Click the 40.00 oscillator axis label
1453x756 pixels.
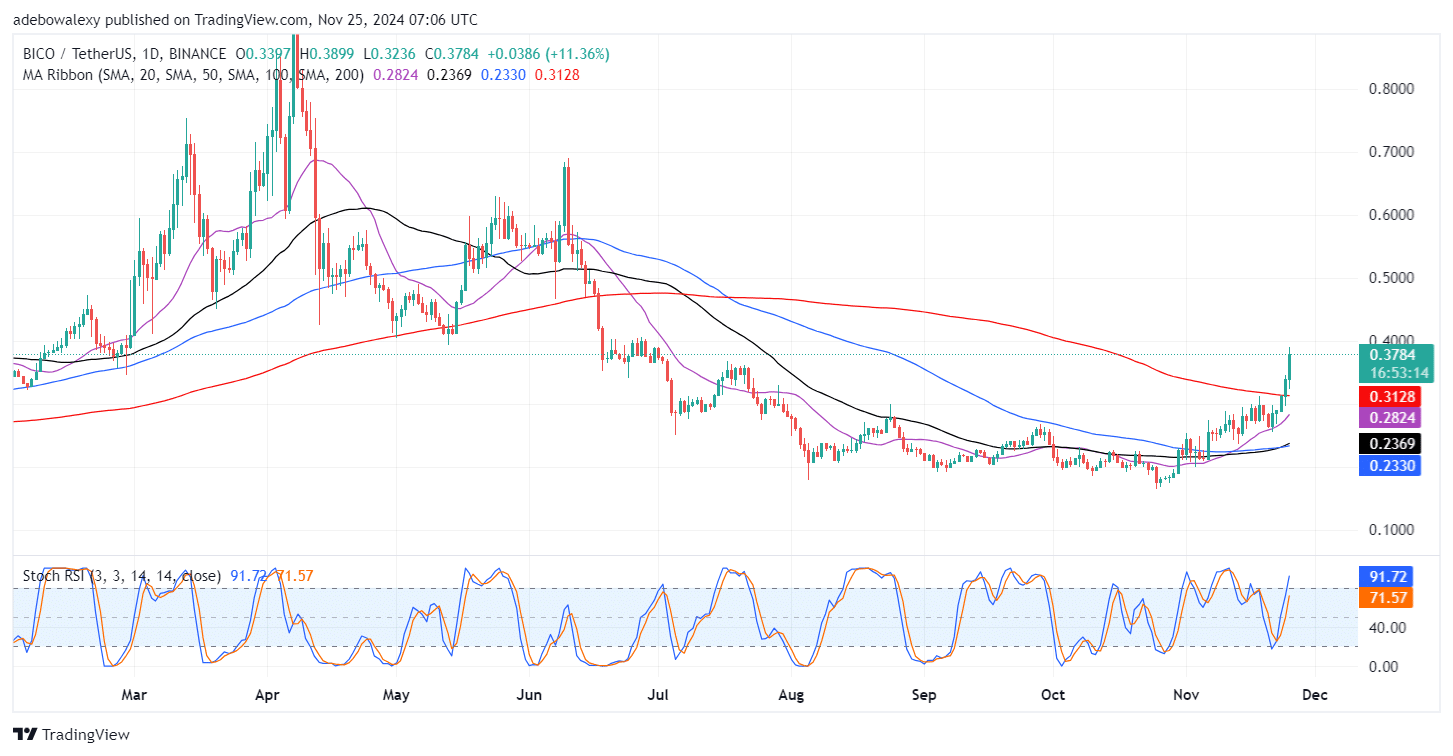(1386, 628)
